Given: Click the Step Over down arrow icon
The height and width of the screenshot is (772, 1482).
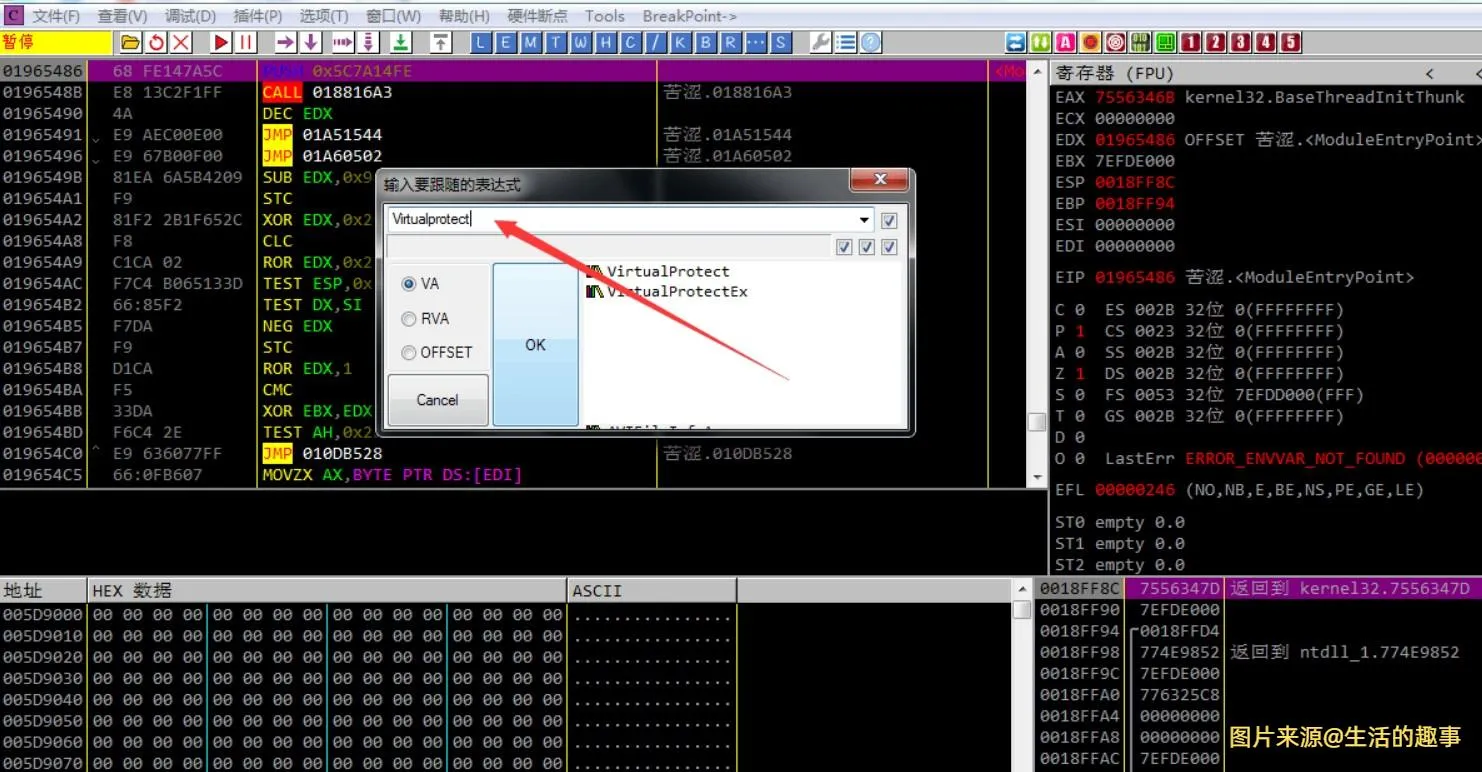Looking at the screenshot, I should [x=311, y=42].
